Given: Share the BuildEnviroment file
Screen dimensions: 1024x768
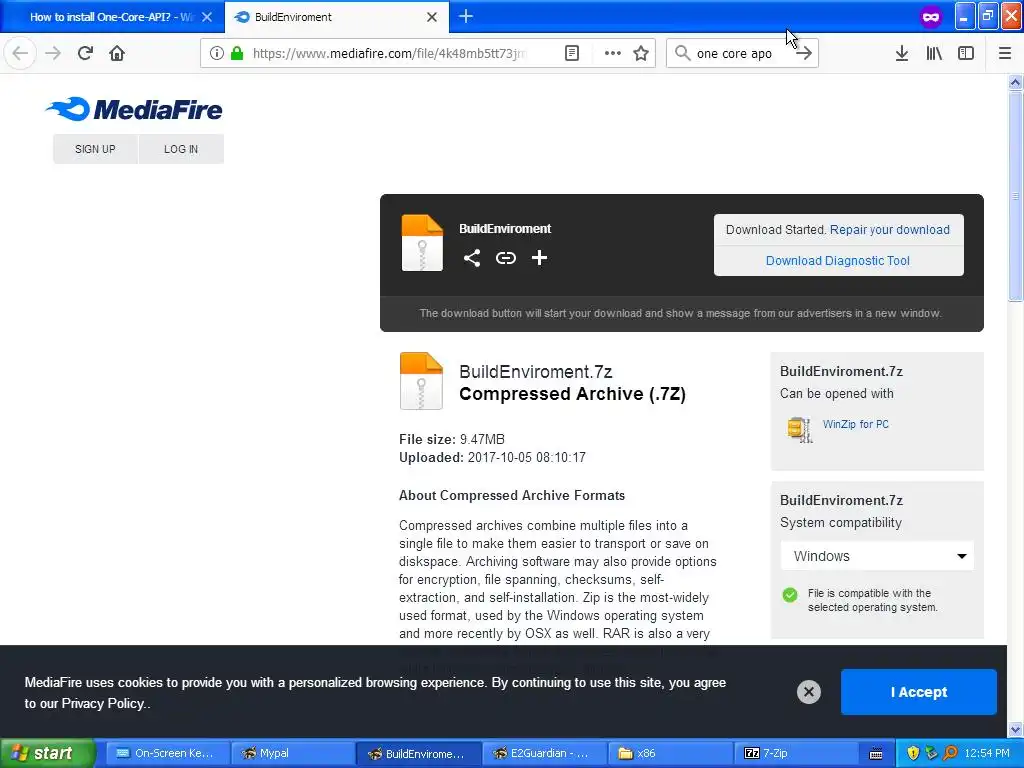Looking at the screenshot, I should [x=472, y=258].
